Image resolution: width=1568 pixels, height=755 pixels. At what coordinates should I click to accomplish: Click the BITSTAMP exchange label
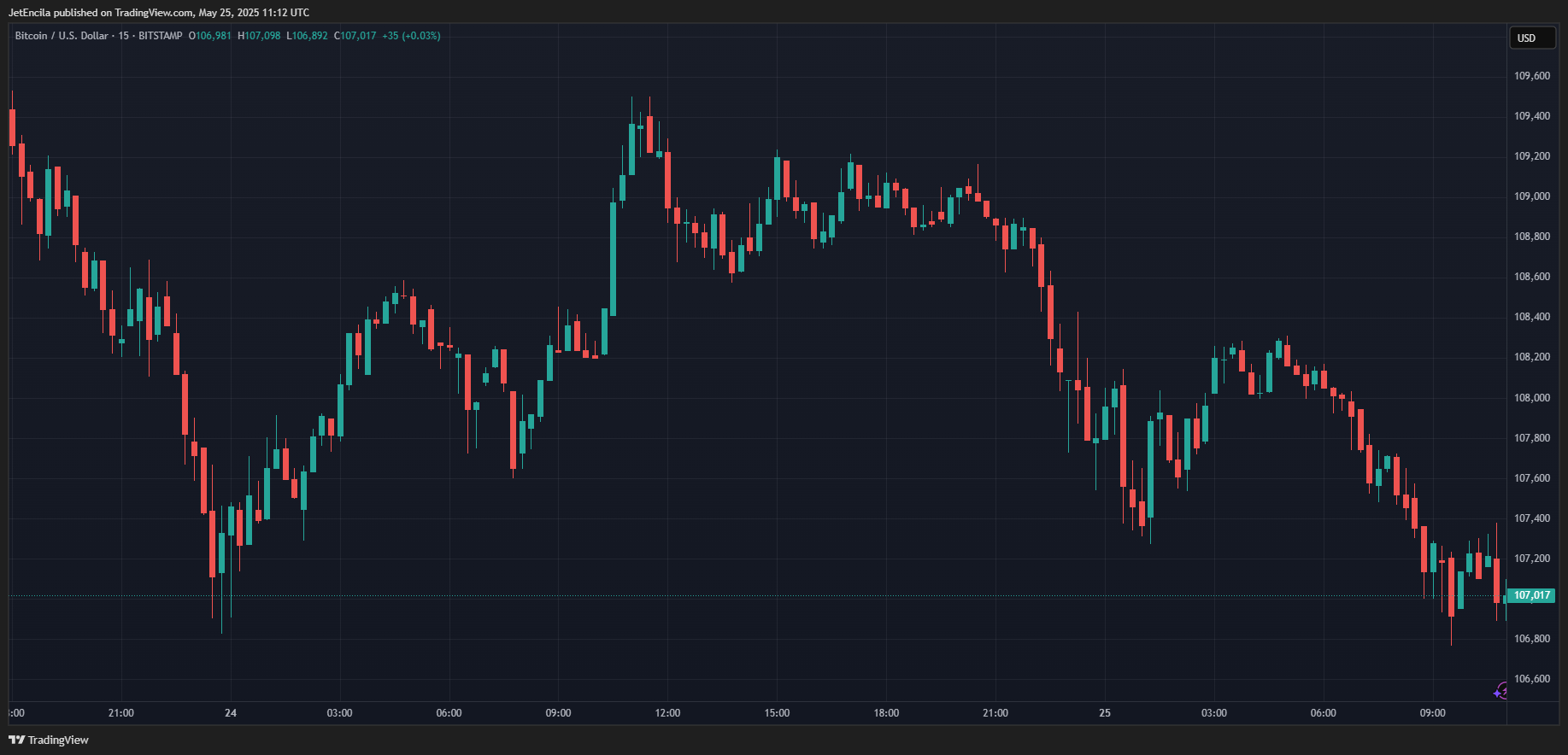pyautogui.click(x=161, y=36)
